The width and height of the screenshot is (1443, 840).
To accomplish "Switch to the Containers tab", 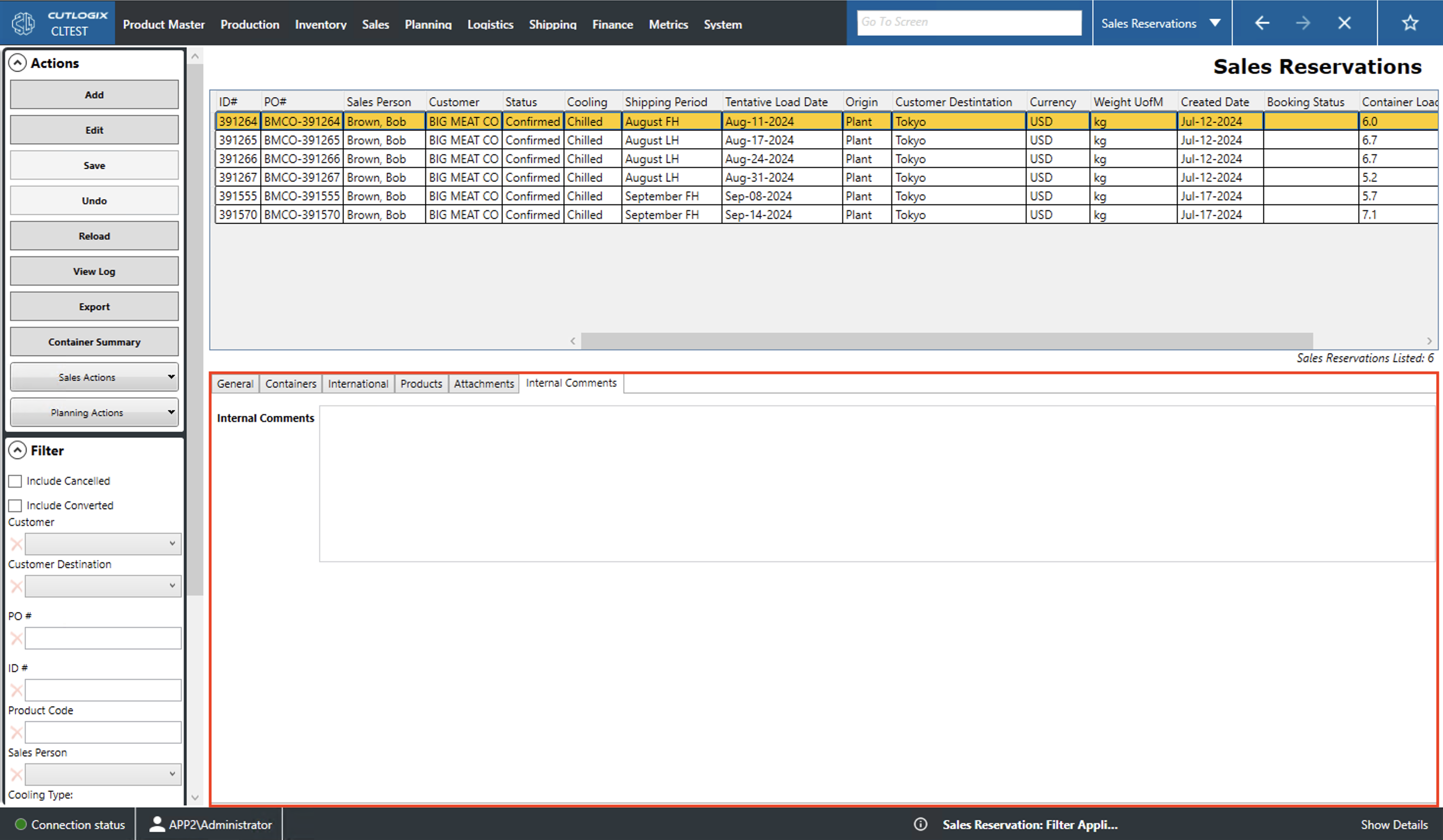I will tap(291, 384).
